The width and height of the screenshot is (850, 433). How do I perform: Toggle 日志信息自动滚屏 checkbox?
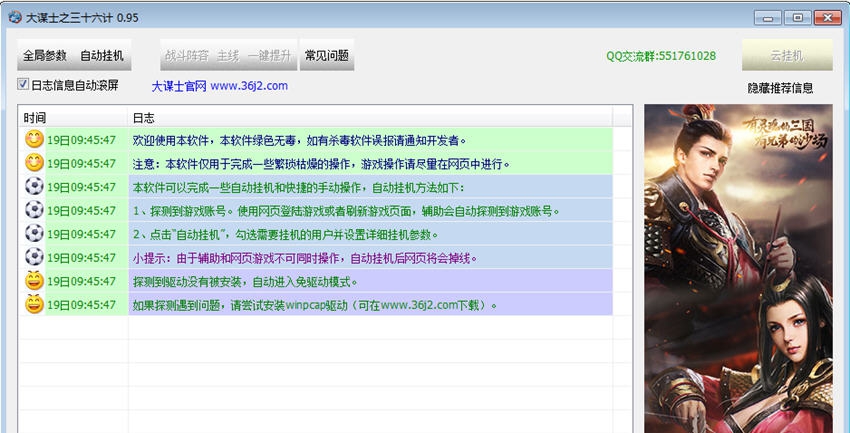coord(22,84)
